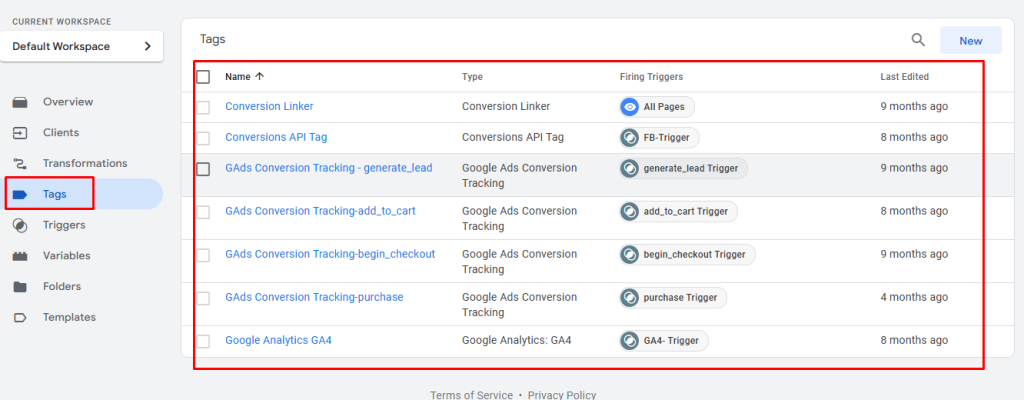Check the Conversion Linker row checkbox
This screenshot has width=1024, height=400.
(x=204, y=107)
